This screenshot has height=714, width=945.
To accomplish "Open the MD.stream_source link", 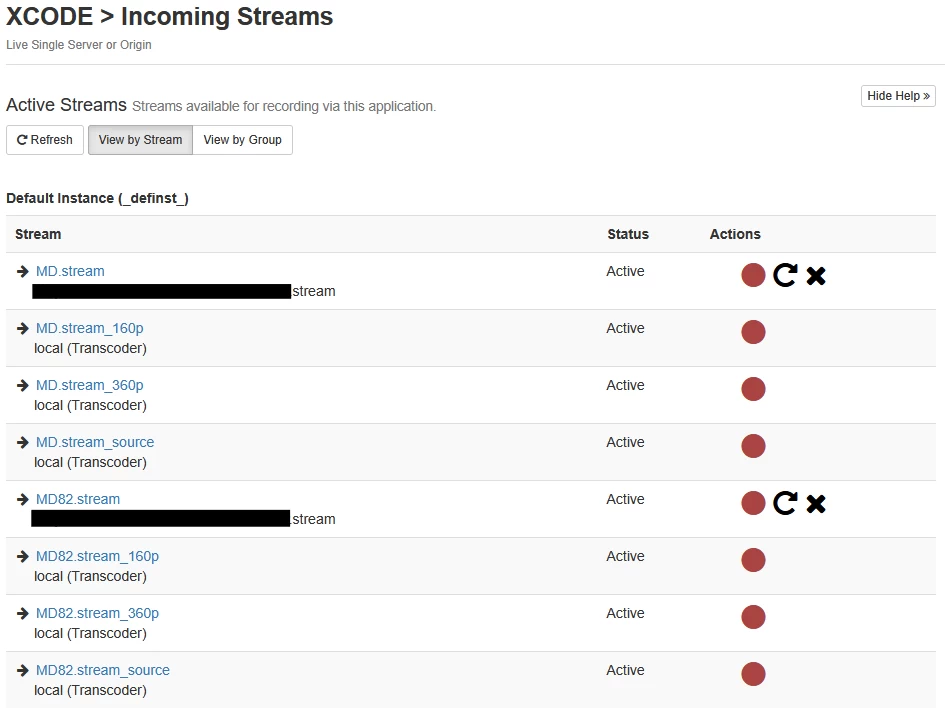I will tap(95, 442).
